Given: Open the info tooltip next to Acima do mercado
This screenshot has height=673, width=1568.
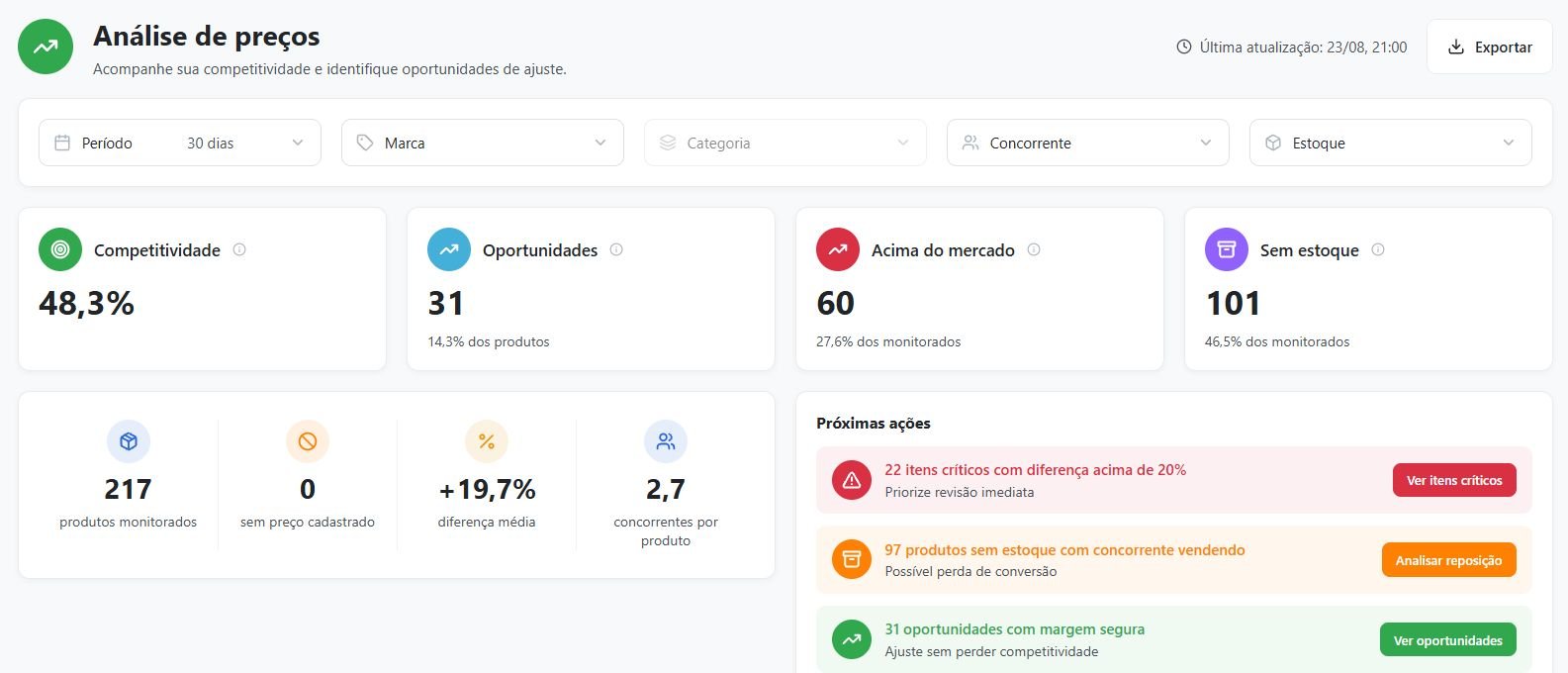Looking at the screenshot, I should pyautogui.click(x=1034, y=249).
